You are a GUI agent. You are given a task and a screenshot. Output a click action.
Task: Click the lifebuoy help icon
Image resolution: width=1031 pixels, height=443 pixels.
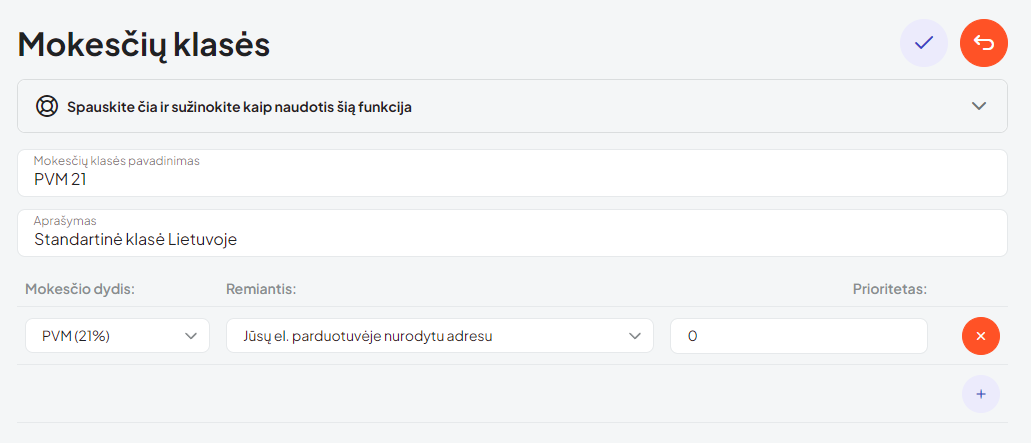pos(46,106)
